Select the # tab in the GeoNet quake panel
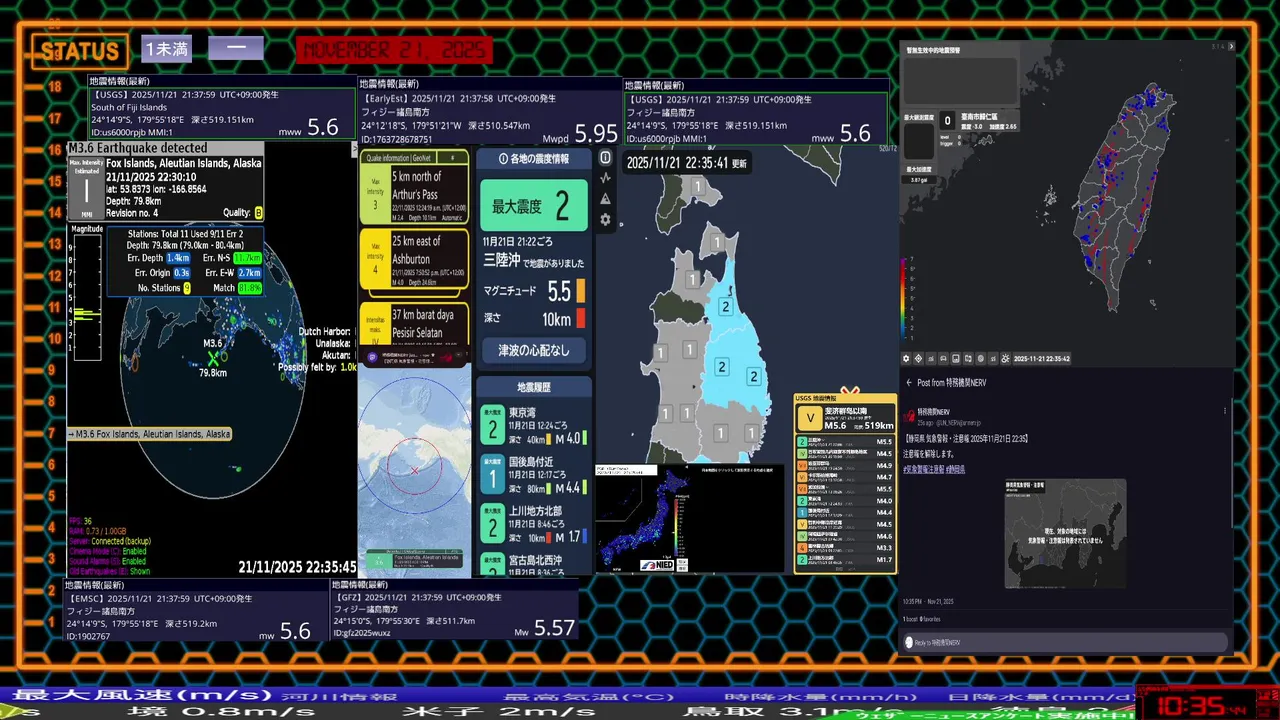1280x720 pixels. [x=452, y=157]
